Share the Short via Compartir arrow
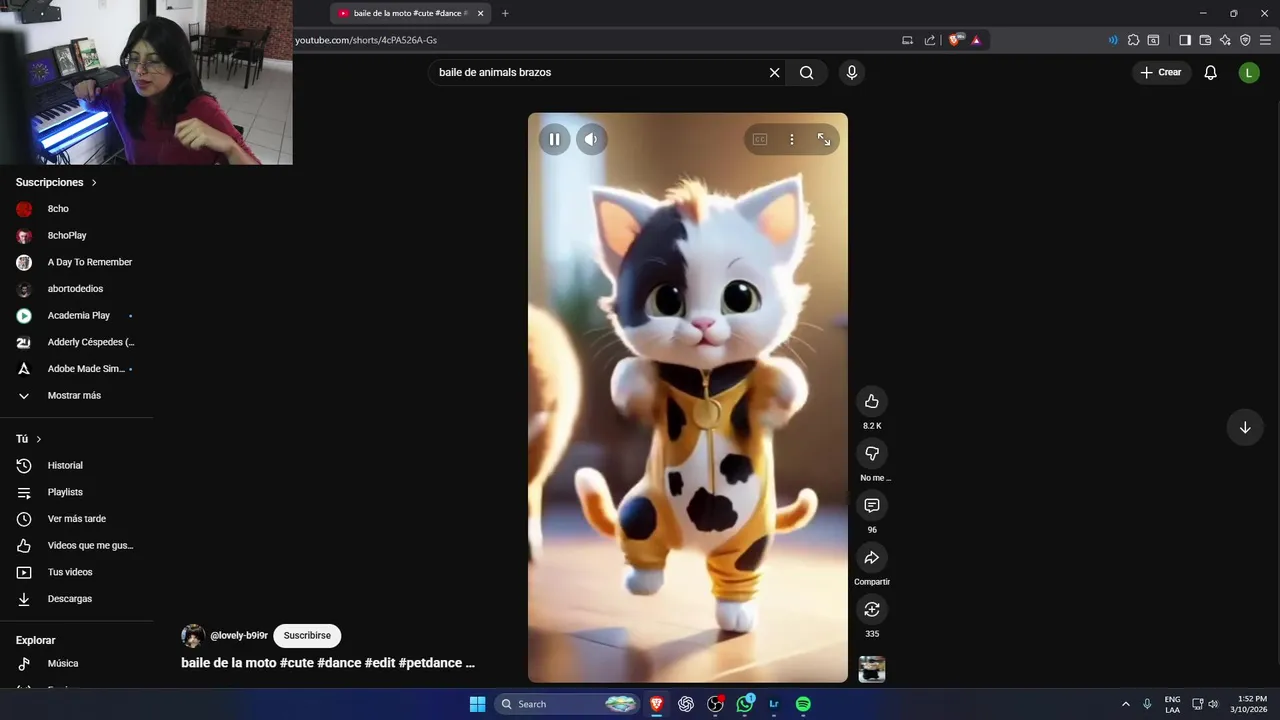 coord(872,557)
